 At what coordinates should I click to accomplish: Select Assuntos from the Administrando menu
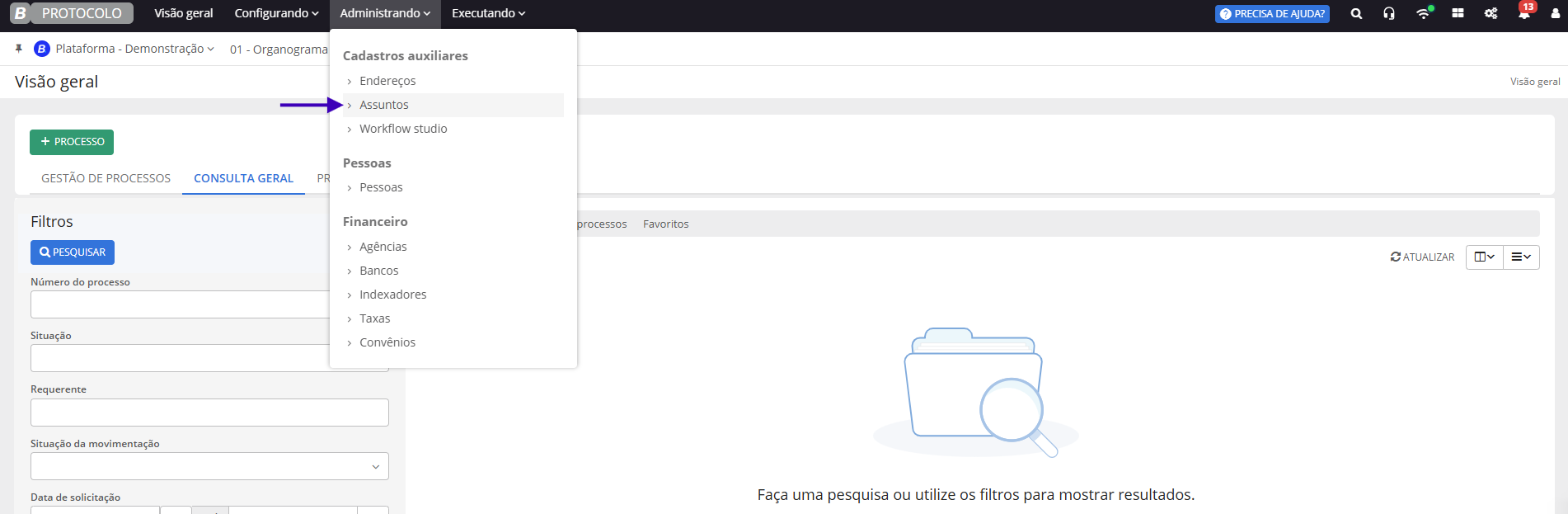point(384,105)
